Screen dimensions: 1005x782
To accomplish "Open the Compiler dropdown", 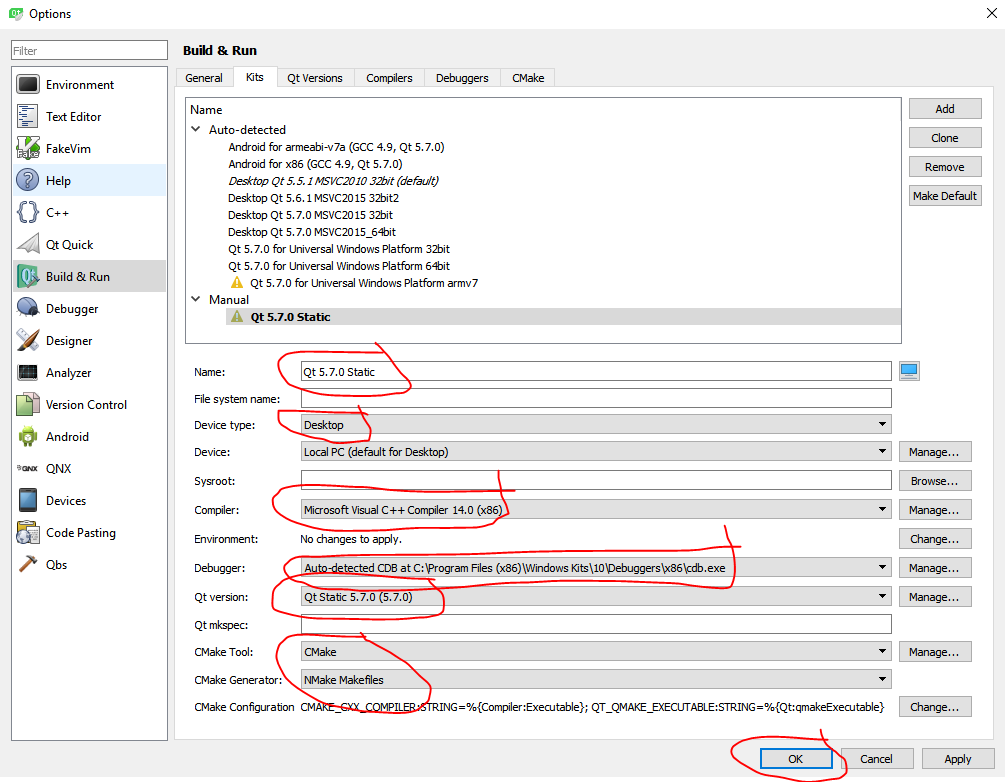I will (x=596, y=510).
